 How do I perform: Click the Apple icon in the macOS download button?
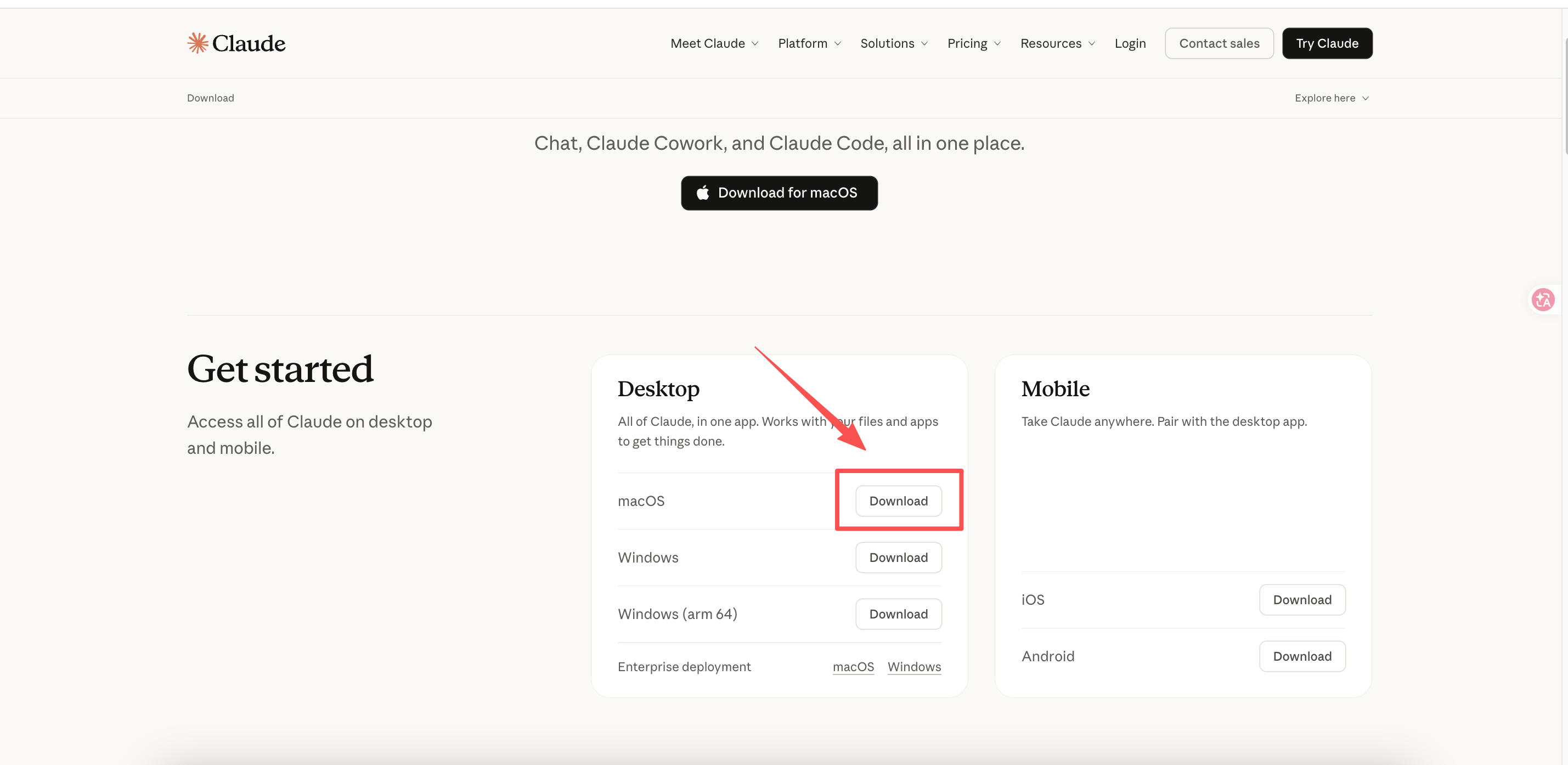pos(703,193)
